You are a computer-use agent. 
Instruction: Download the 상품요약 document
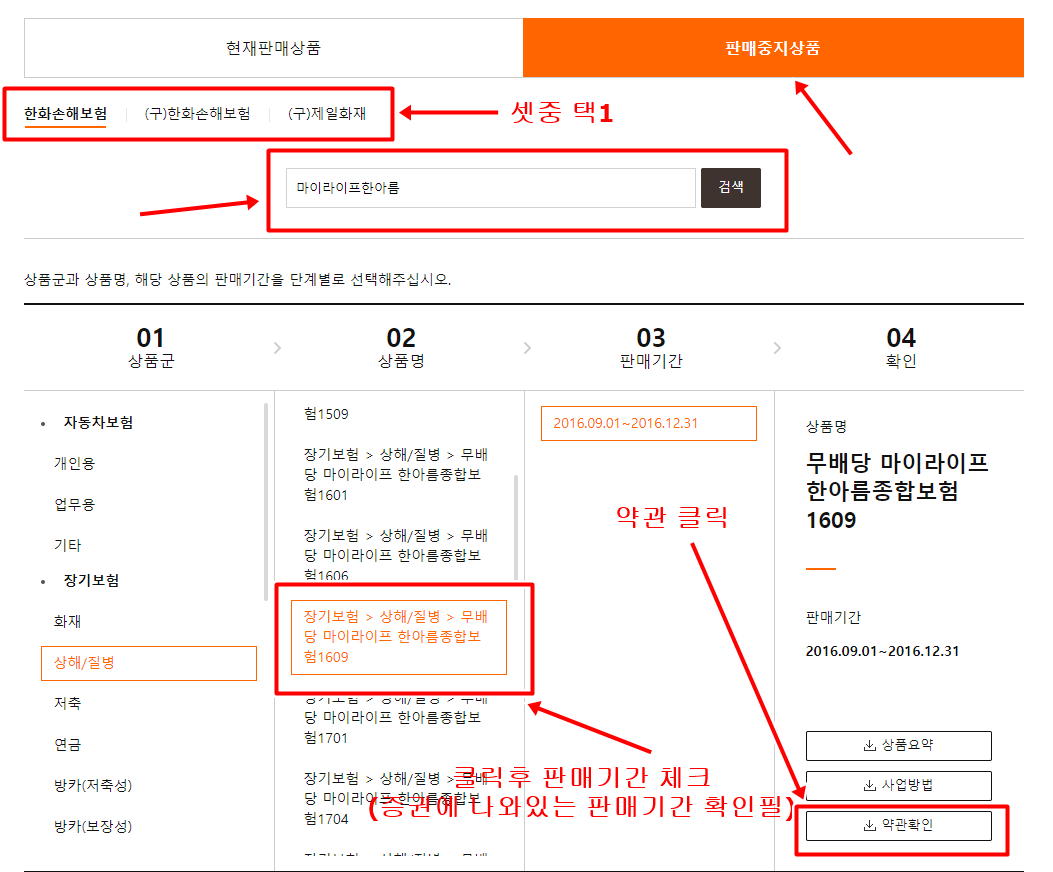(x=899, y=745)
